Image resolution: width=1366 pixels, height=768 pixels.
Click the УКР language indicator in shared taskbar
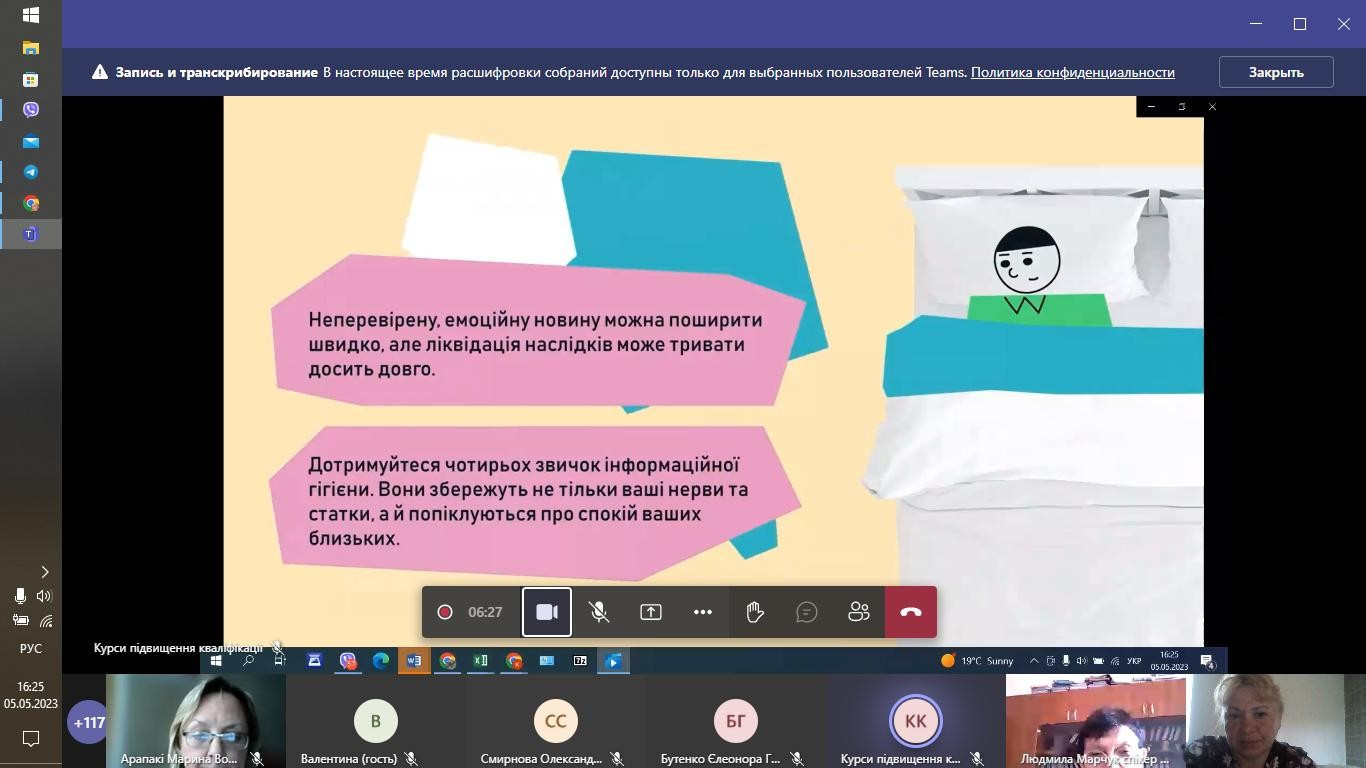click(1134, 660)
